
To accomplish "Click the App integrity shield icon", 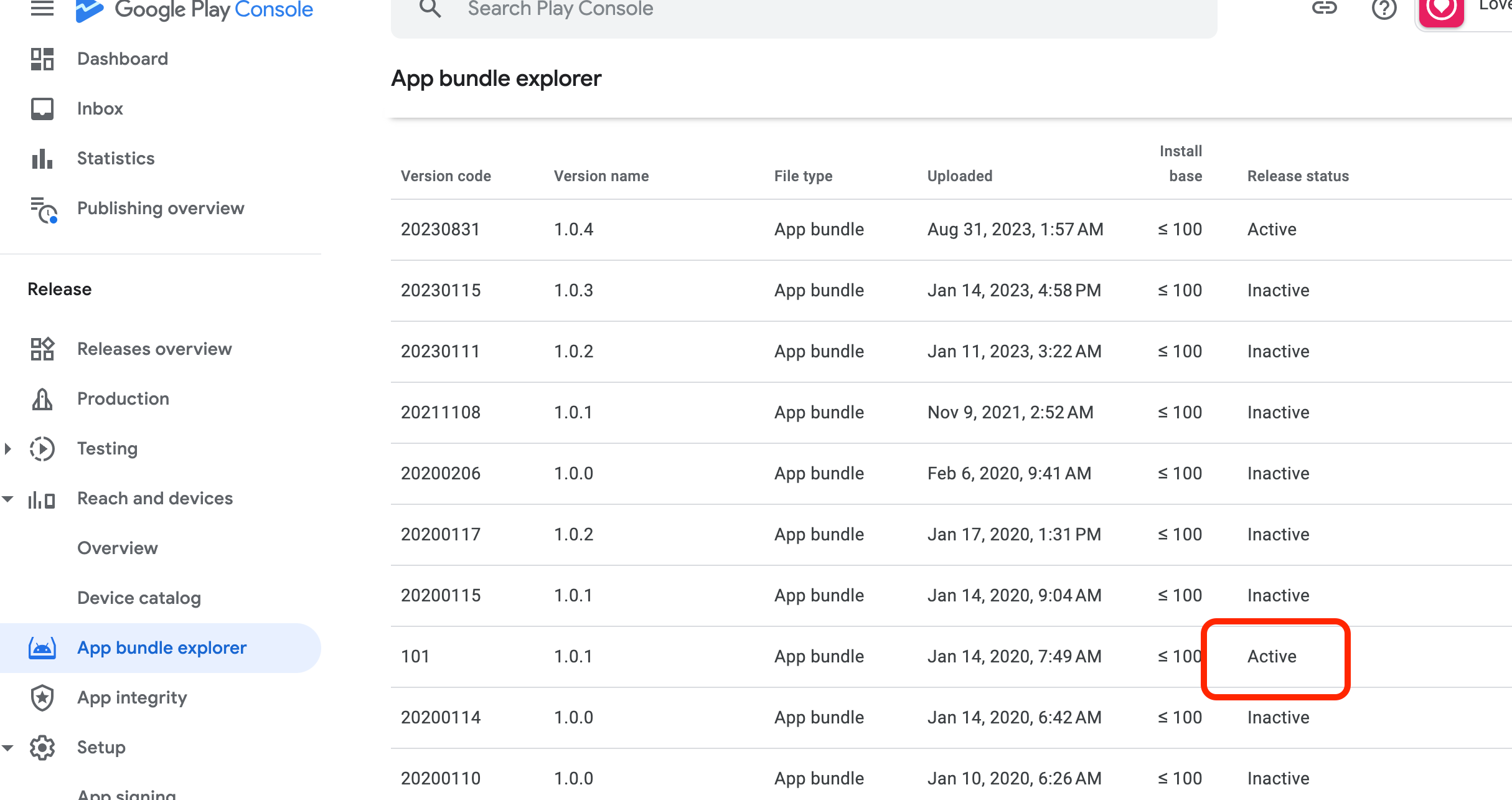I will (42, 698).
